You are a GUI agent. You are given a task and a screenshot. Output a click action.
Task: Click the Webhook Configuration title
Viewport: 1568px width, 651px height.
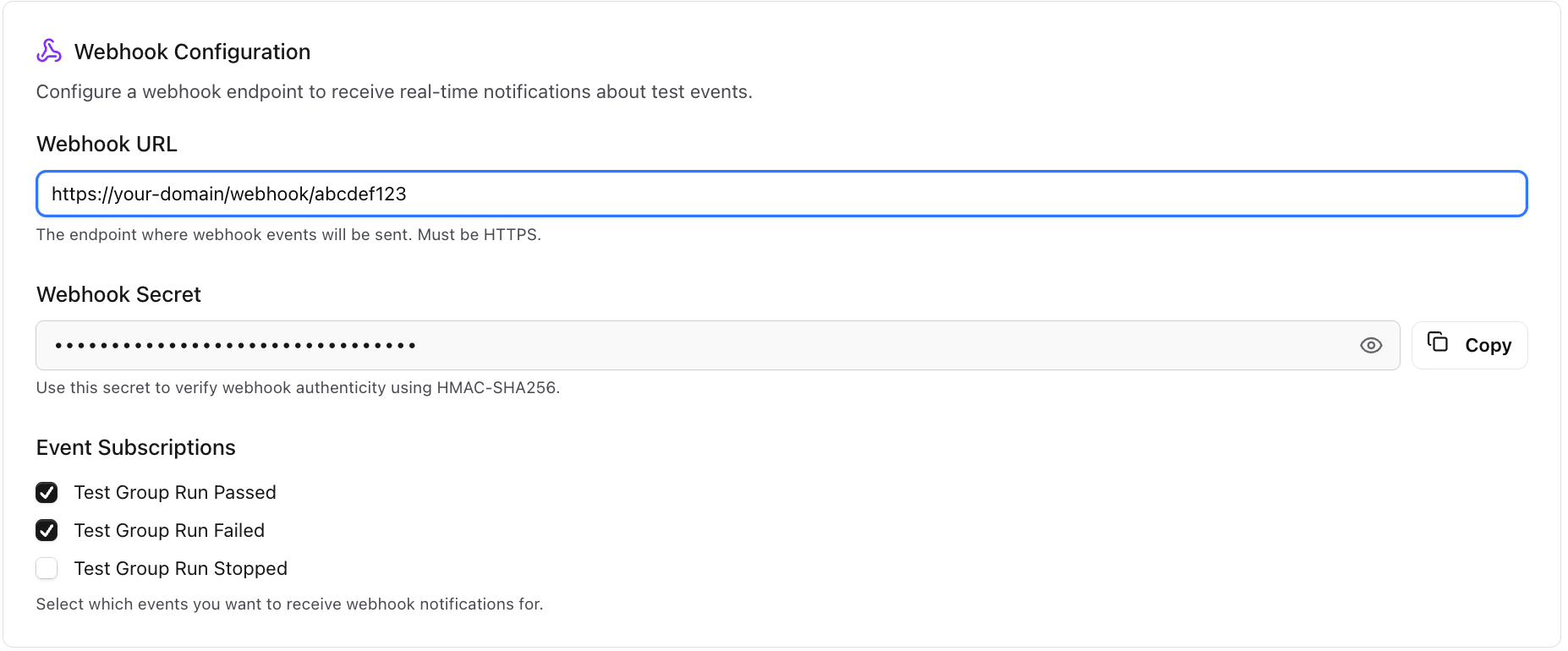(193, 52)
